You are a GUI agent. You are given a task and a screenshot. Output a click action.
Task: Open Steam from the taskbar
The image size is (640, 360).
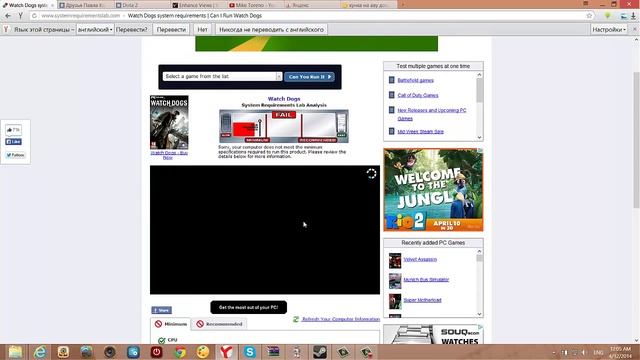[320, 352]
